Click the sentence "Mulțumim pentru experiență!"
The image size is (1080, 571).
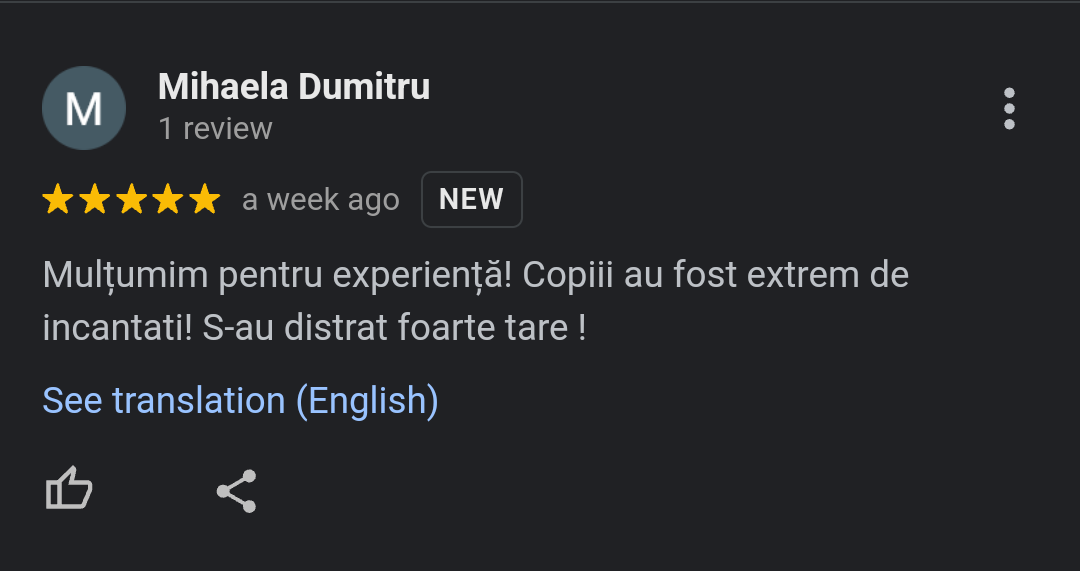click(278, 274)
